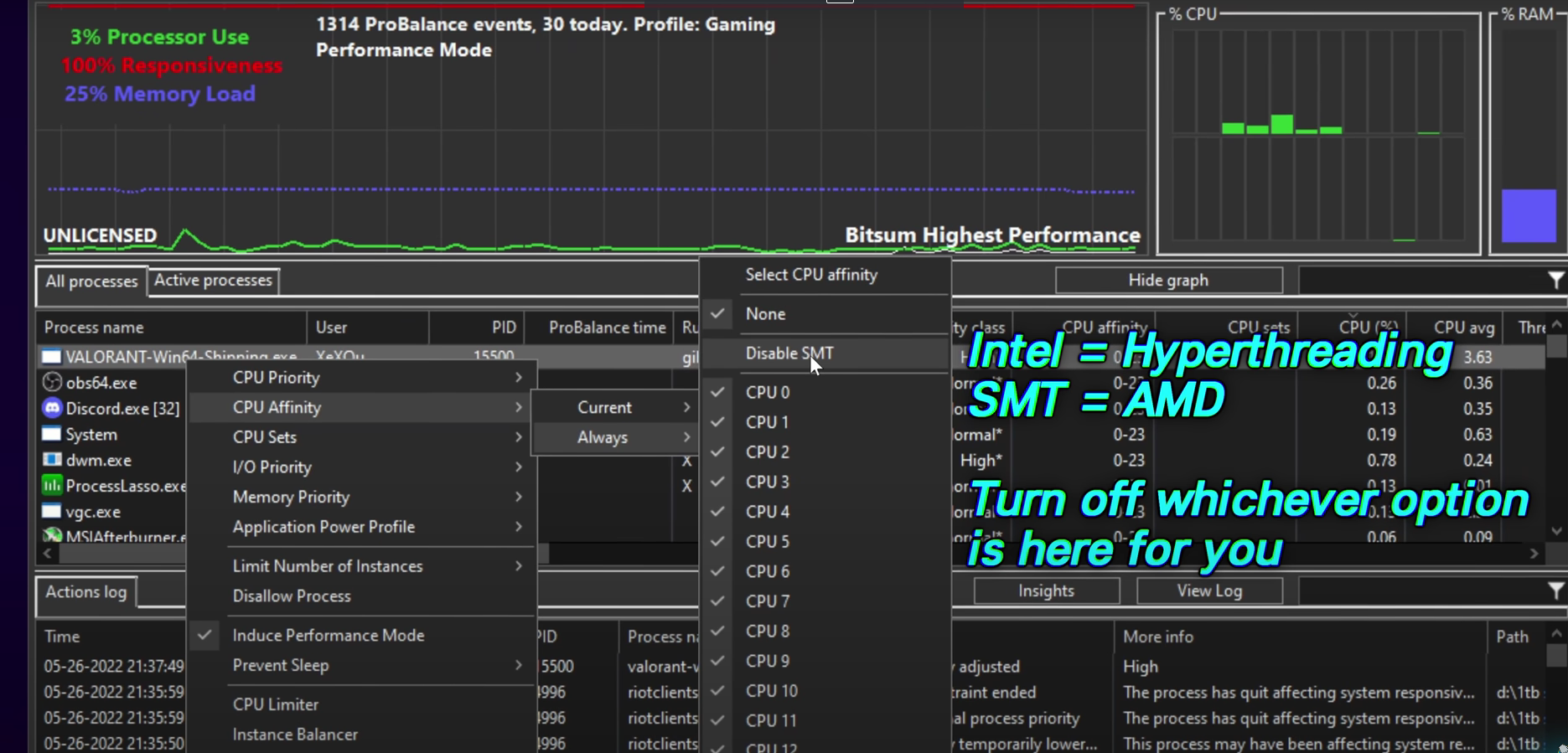This screenshot has width=1568, height=753.
Task: Click the process filter search field
Action: click(x=1422, y=281)
